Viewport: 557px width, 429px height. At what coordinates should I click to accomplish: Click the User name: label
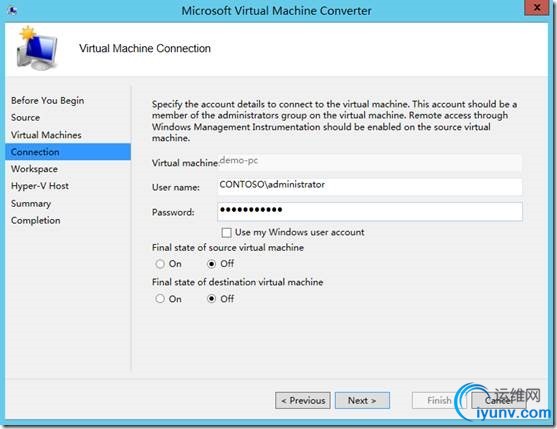coord(176,187)
